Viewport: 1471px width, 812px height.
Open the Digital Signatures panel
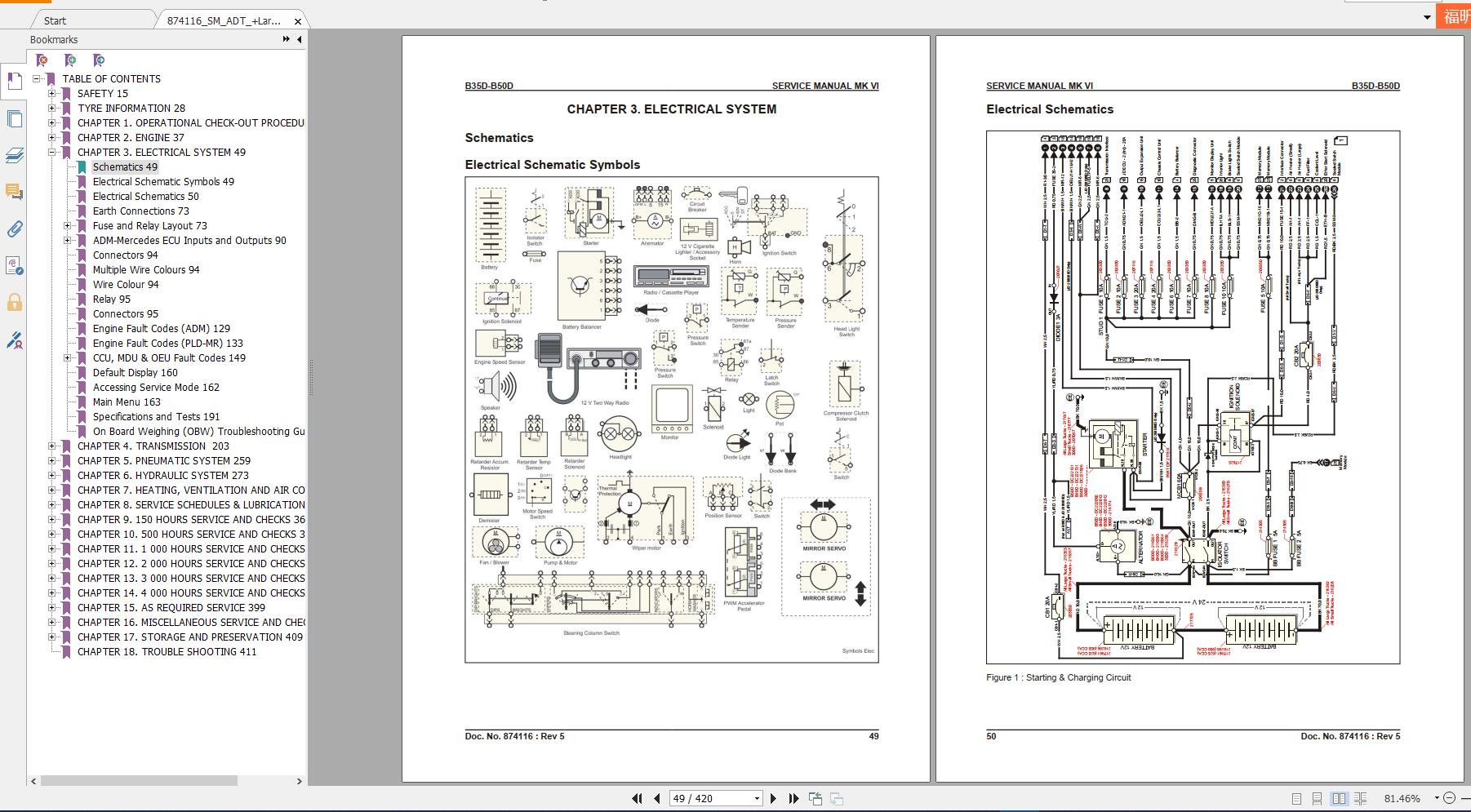[x=15, y=264]
